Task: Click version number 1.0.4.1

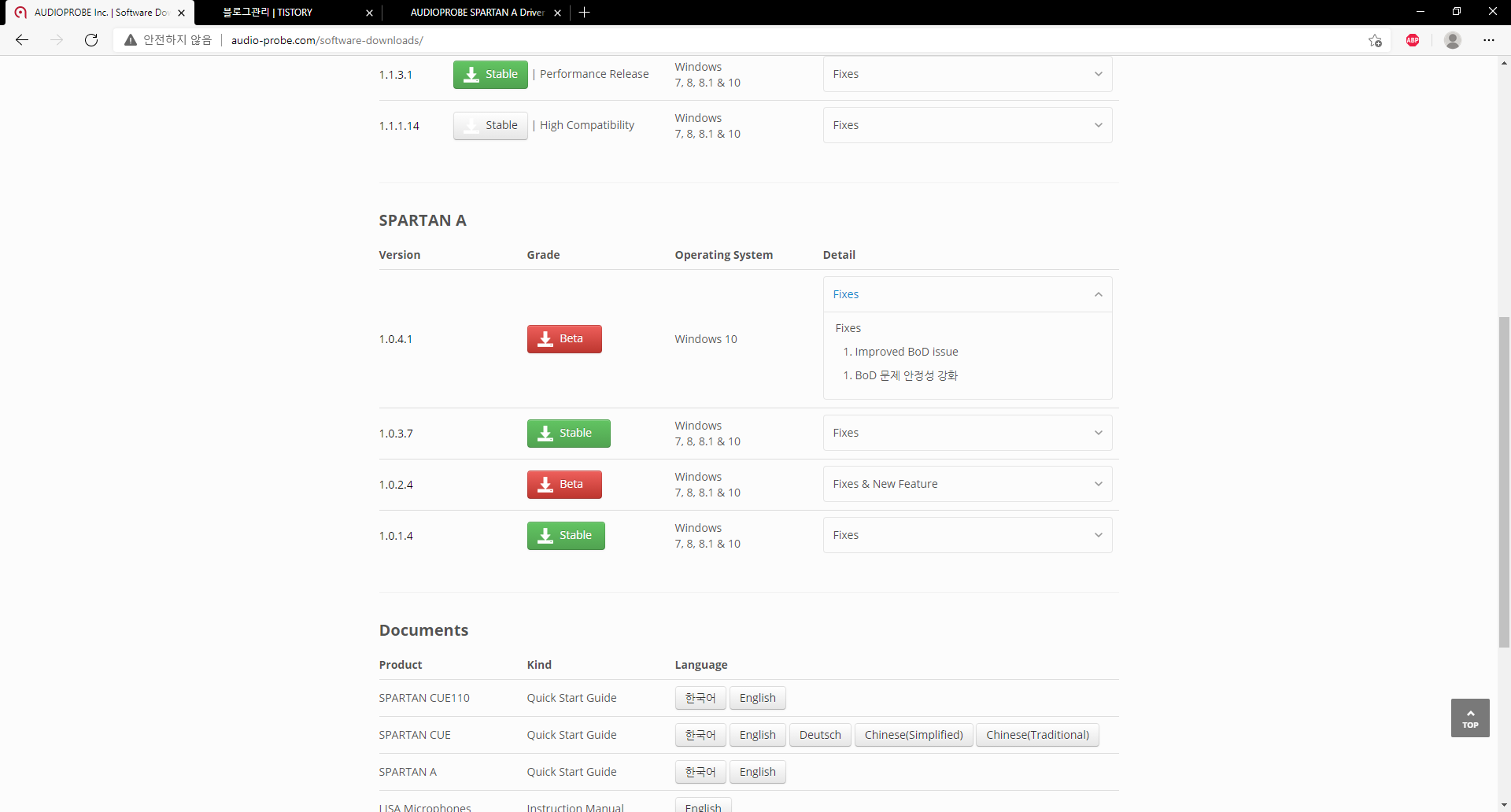Action: 396,339
